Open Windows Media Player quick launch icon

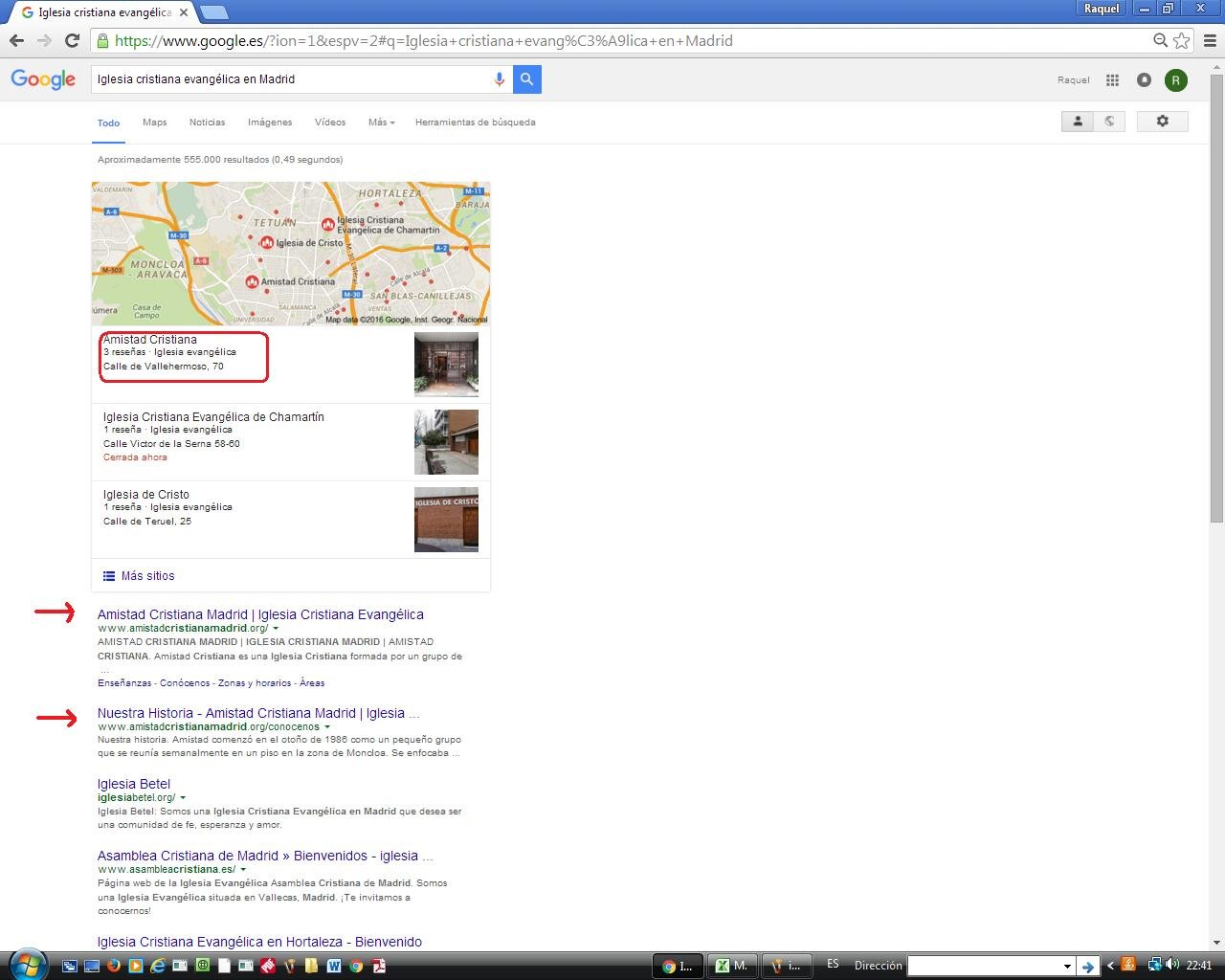(x=136, y=966)
